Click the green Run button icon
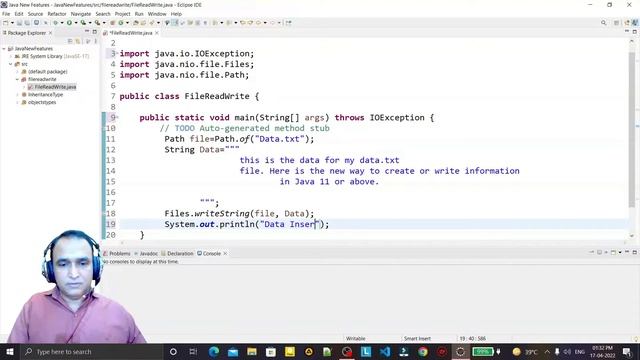Viewport: 640px width, 360px height. pos(69,23)
